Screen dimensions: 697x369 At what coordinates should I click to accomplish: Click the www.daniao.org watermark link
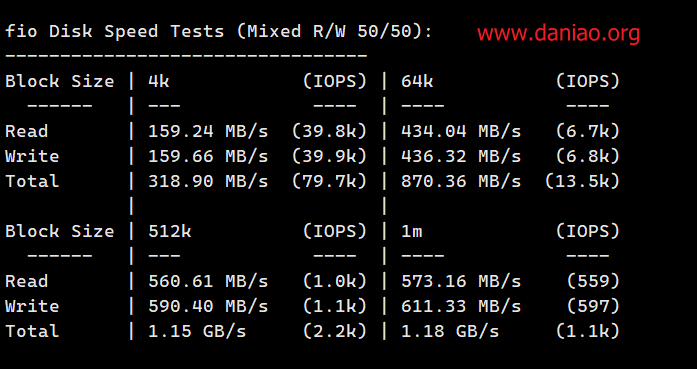pyautogui.click(x=558, y=34)
